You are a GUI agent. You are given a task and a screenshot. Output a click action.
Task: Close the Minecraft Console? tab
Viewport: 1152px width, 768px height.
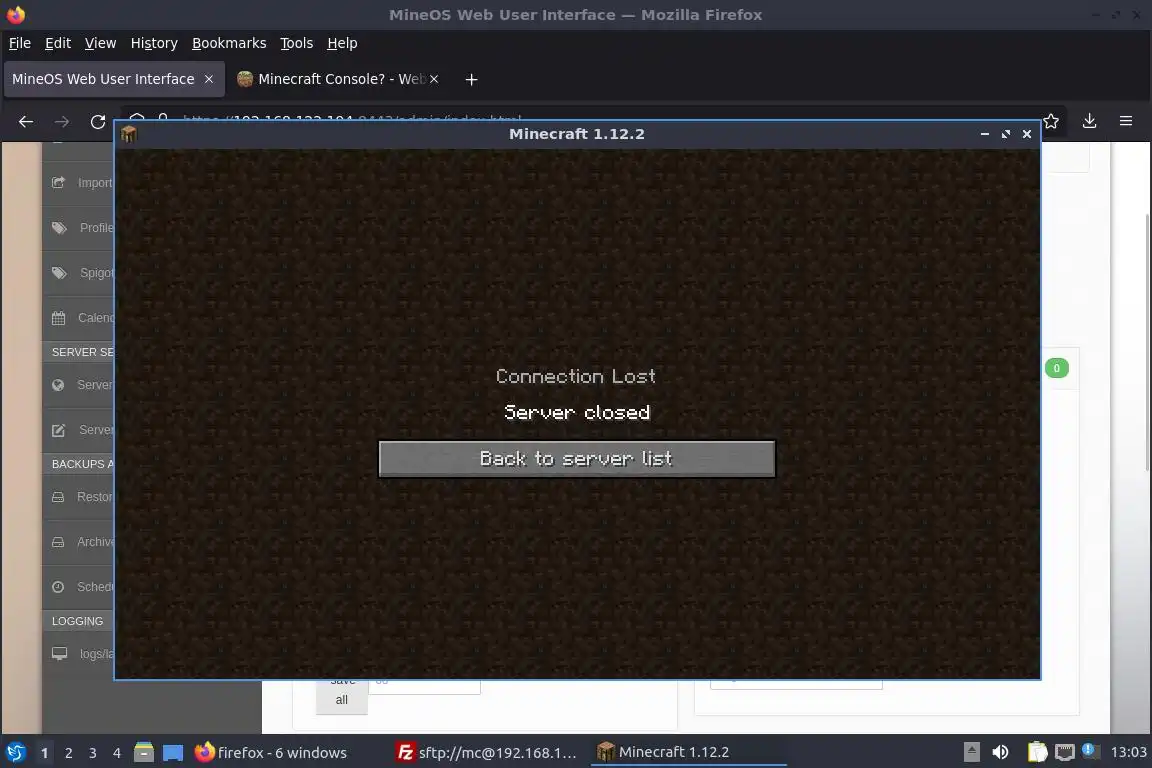pyautogui.click(x=434, y=79)
